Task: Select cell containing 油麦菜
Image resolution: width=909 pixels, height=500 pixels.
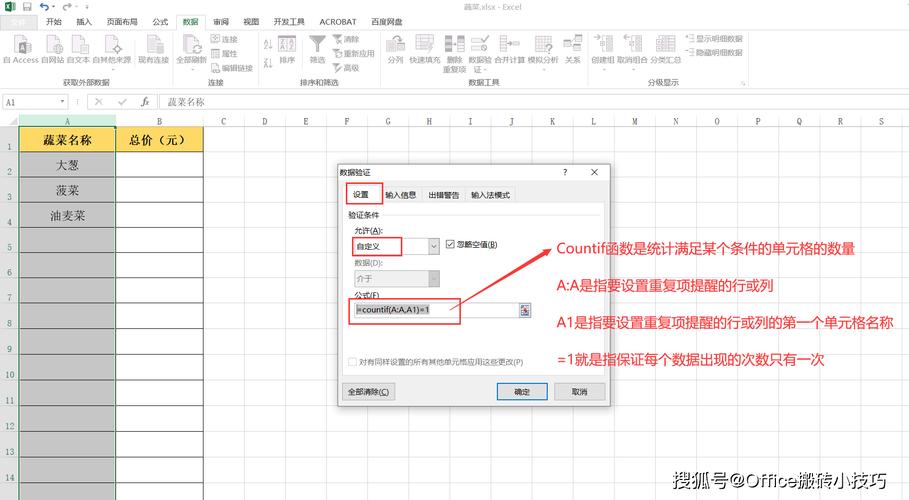Action: 67,216
